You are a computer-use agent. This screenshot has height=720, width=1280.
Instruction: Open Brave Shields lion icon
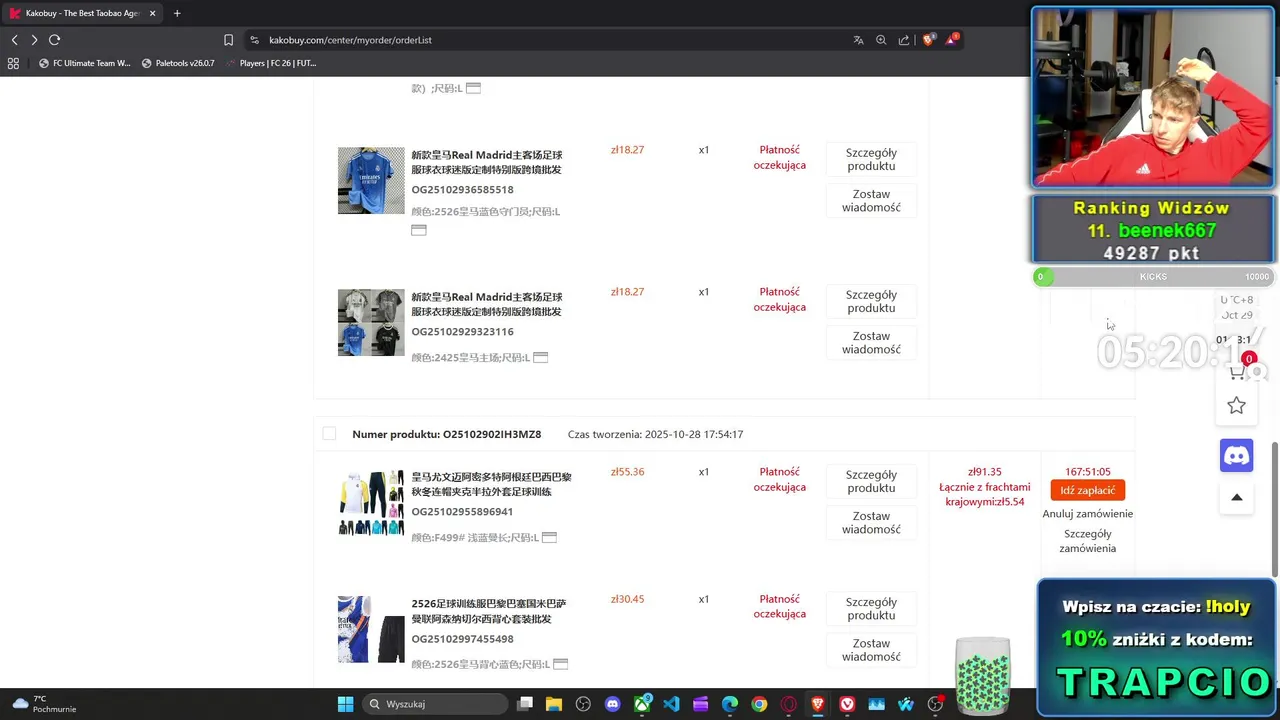pos(928,40)
